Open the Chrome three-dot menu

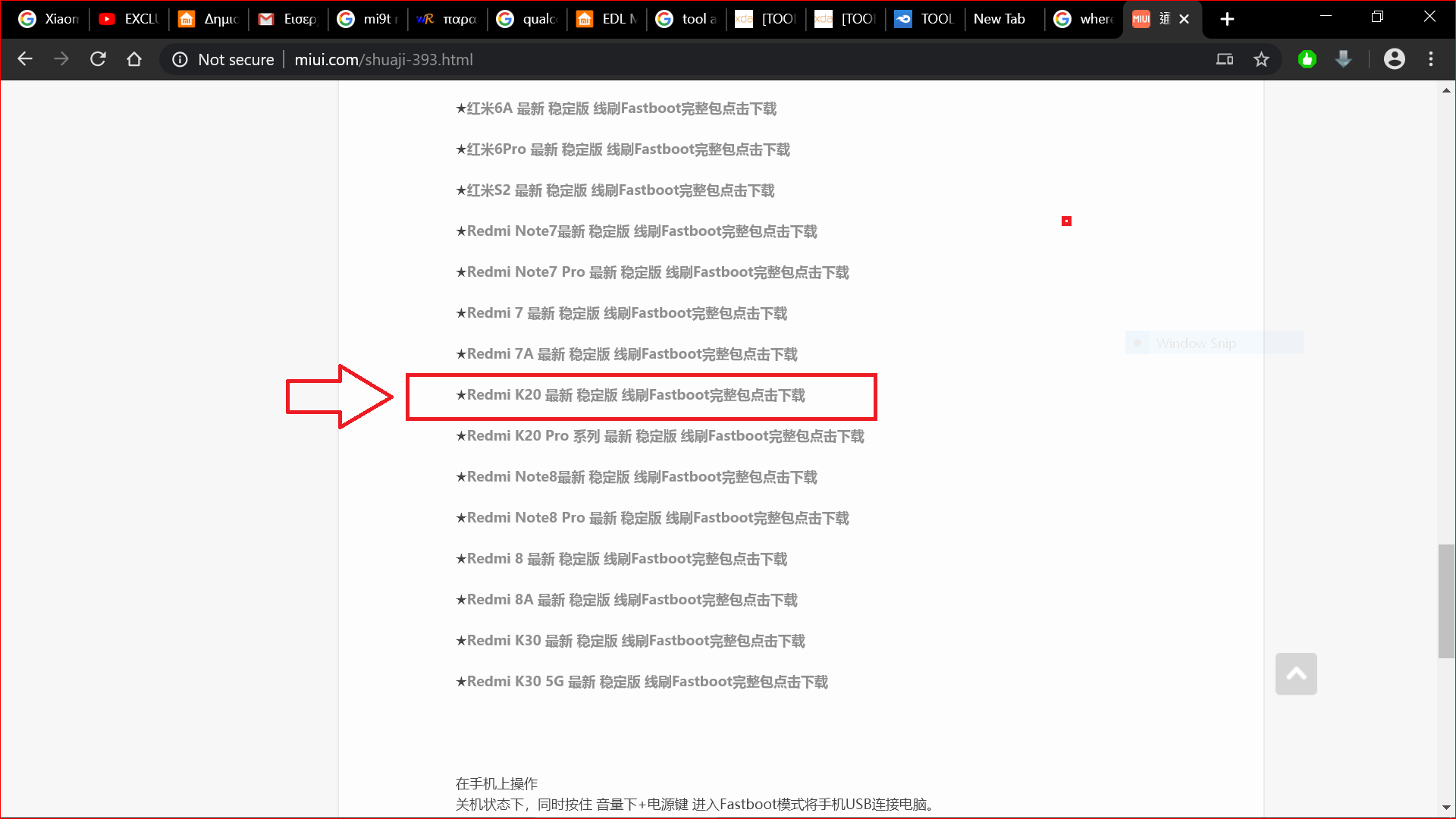coord(1431,59)
